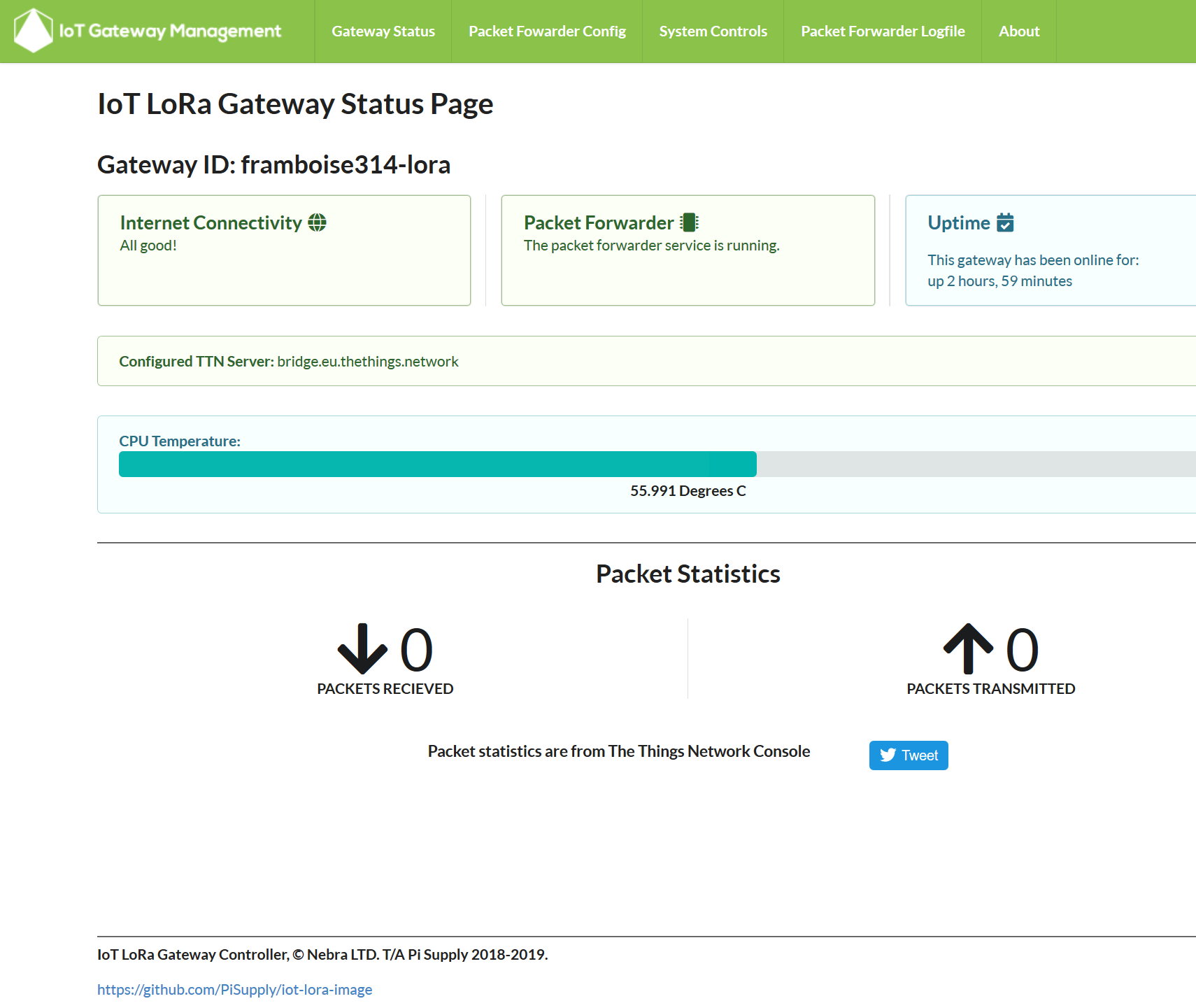
Task: Click the CPU Temperature label
Action: click(x=180, y=441)
